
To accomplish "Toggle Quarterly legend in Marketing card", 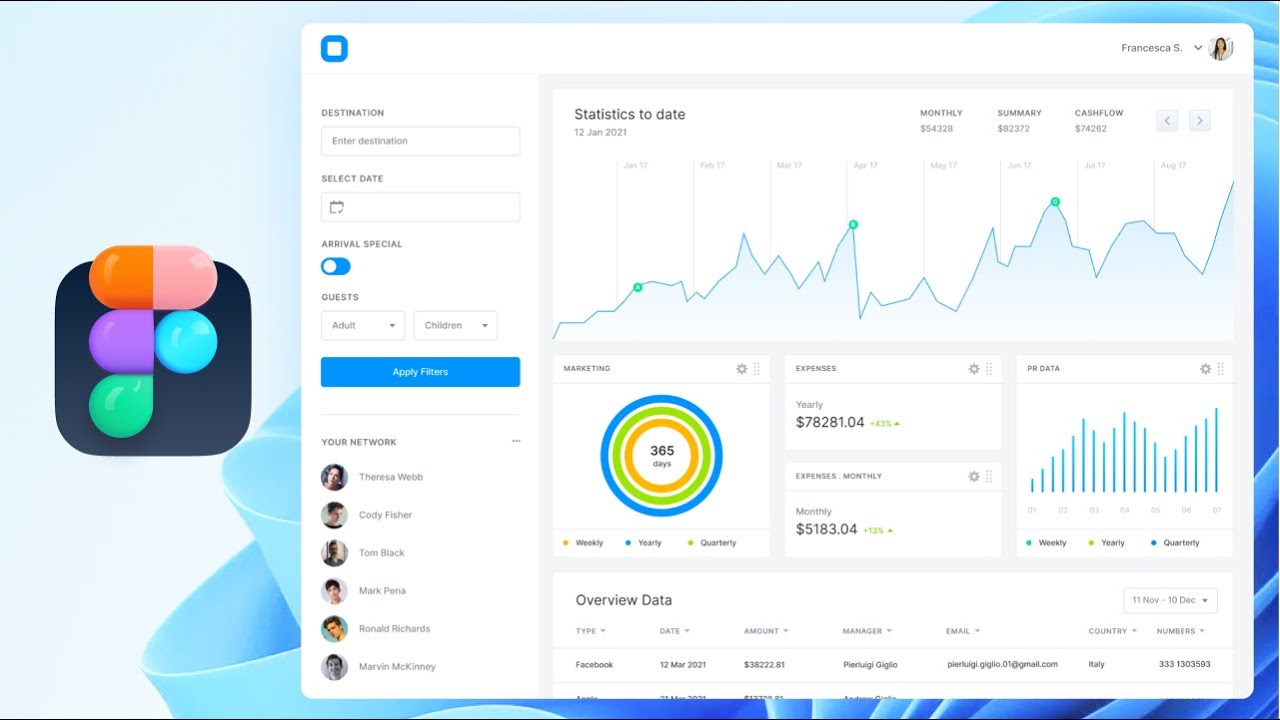I will pyautogui.click(x=712, y=543).
